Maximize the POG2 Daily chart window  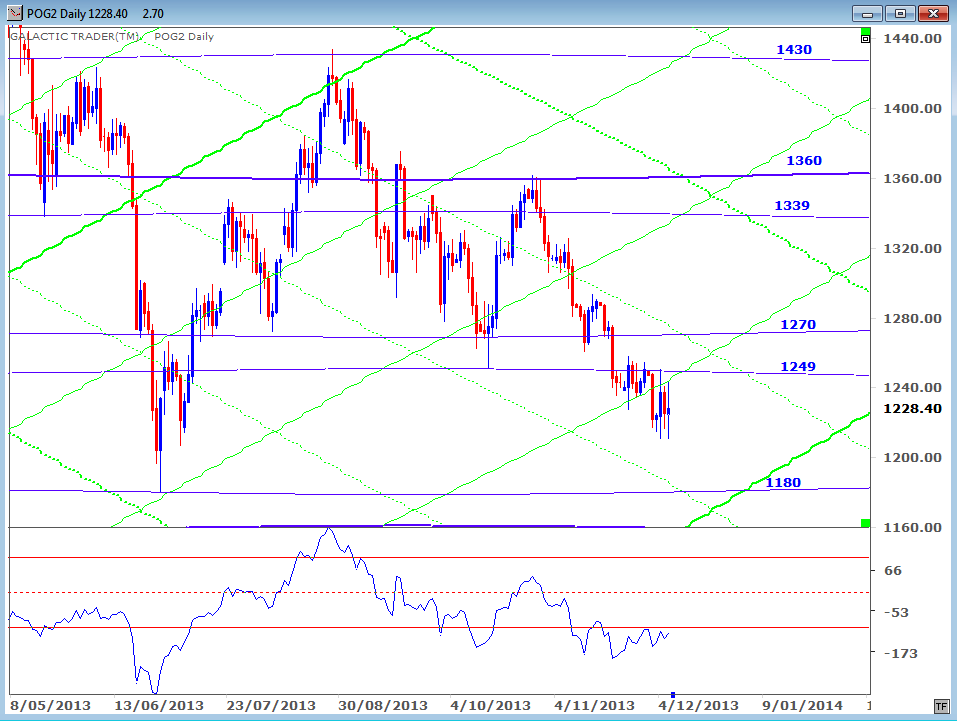click(x=899, y=13)
